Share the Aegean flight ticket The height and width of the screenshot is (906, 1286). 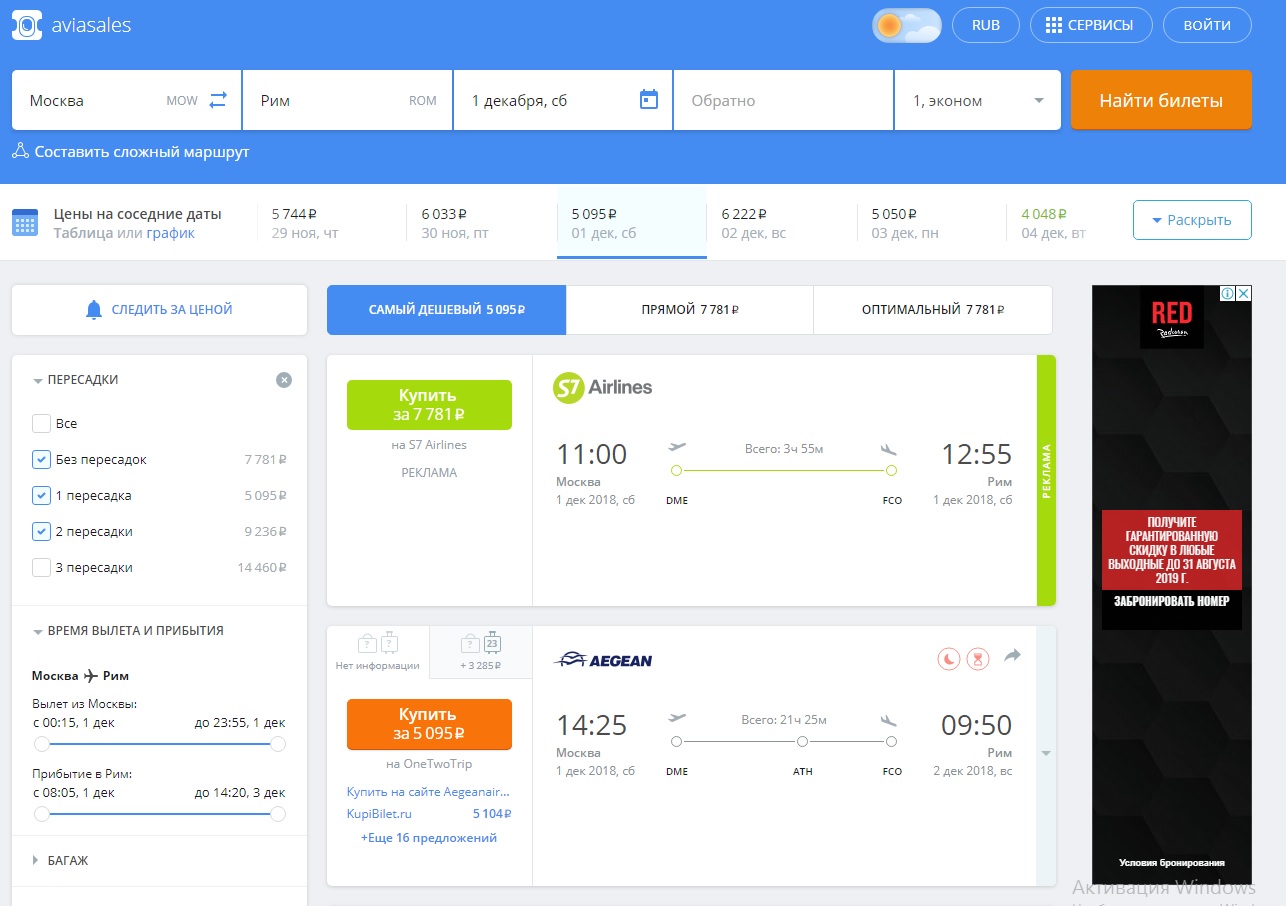click(1012, 656)
